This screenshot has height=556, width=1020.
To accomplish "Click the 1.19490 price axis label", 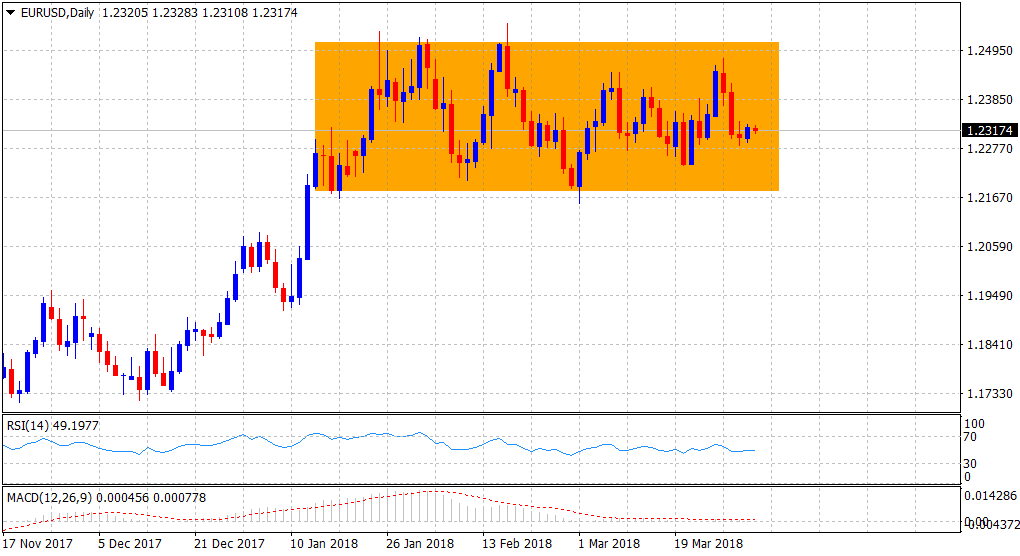I will click(x=989, y=296).
